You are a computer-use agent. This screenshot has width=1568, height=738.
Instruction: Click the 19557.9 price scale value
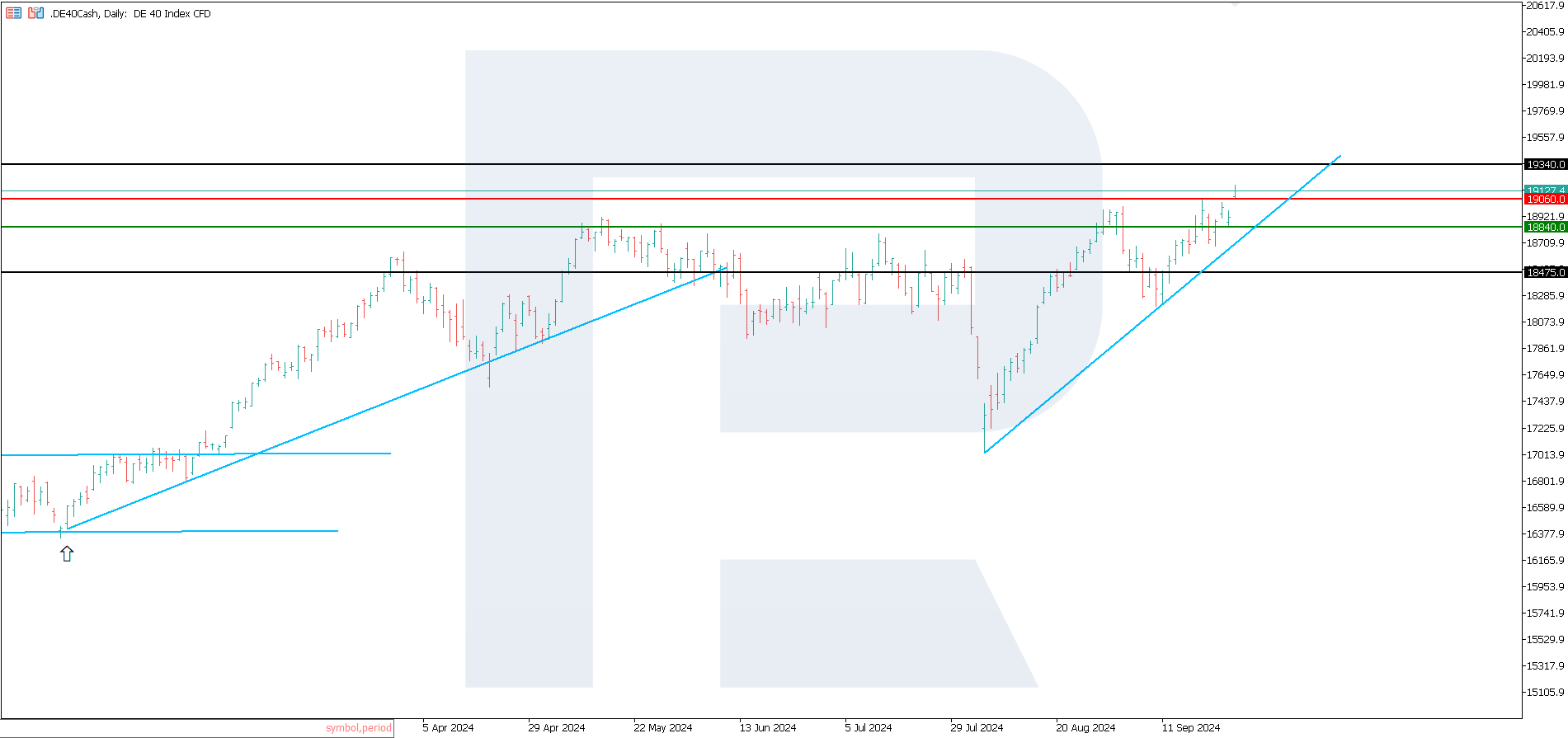(x=1545, y=138)
